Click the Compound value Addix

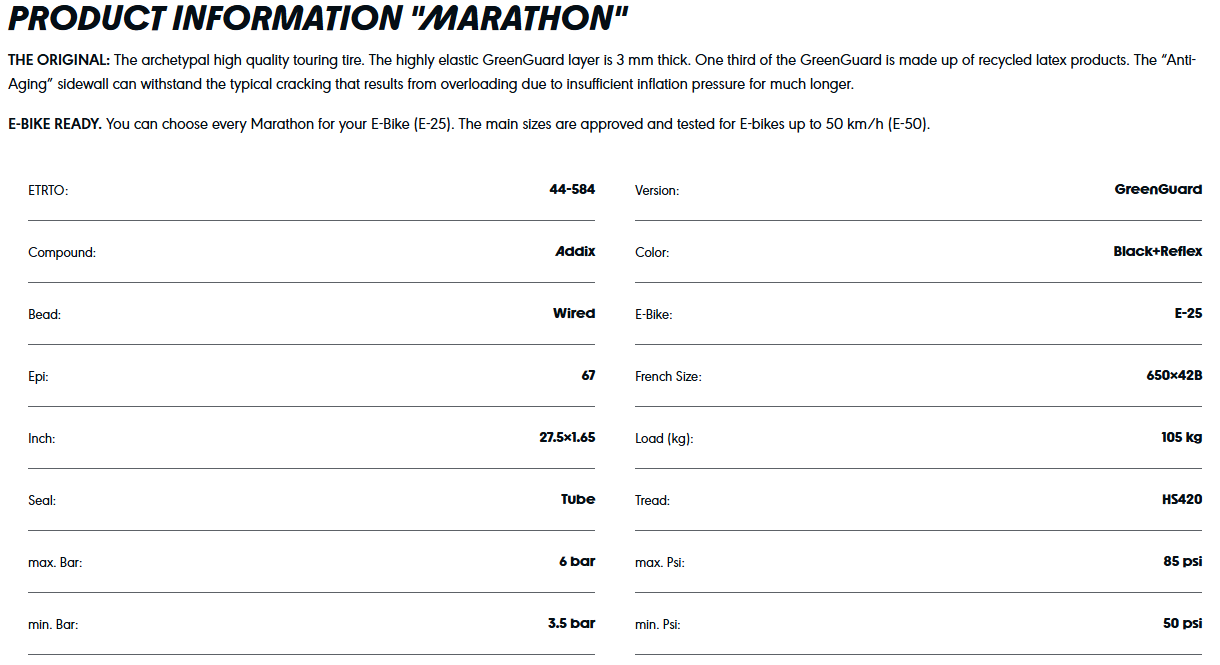point(575,251)
